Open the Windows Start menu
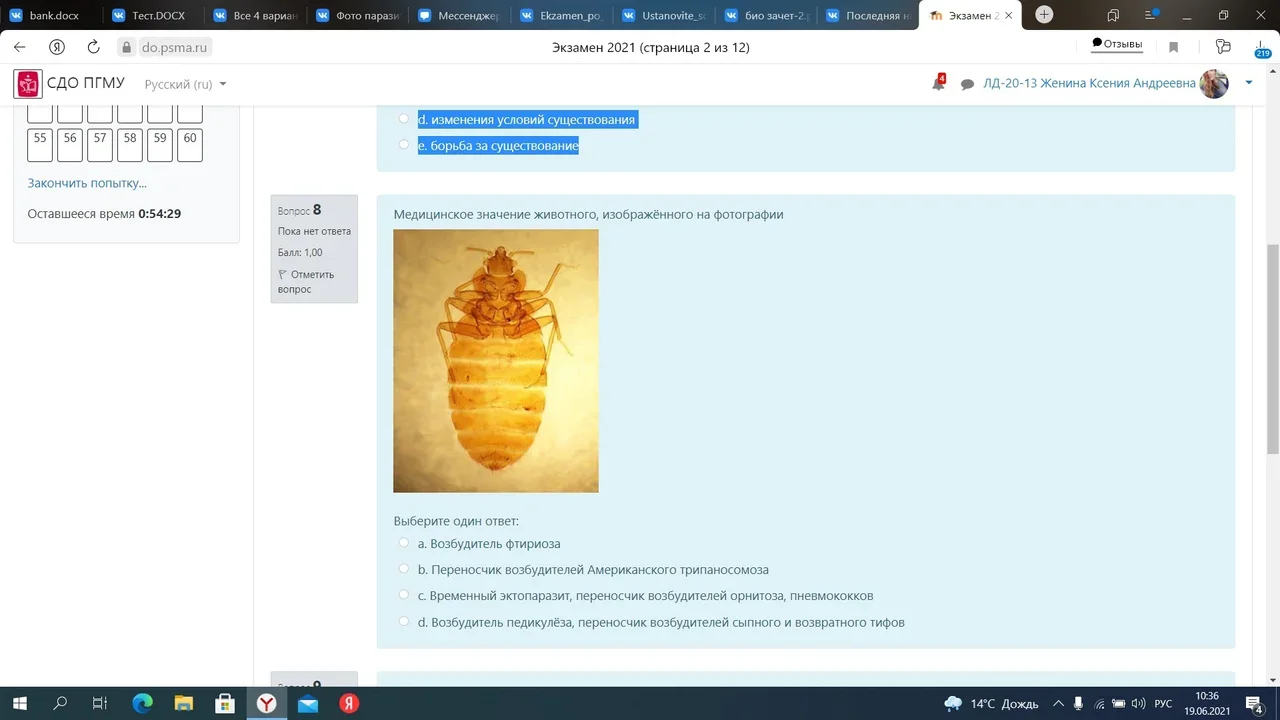Viewport: 1280px width, 720px height. pos(19,703)
